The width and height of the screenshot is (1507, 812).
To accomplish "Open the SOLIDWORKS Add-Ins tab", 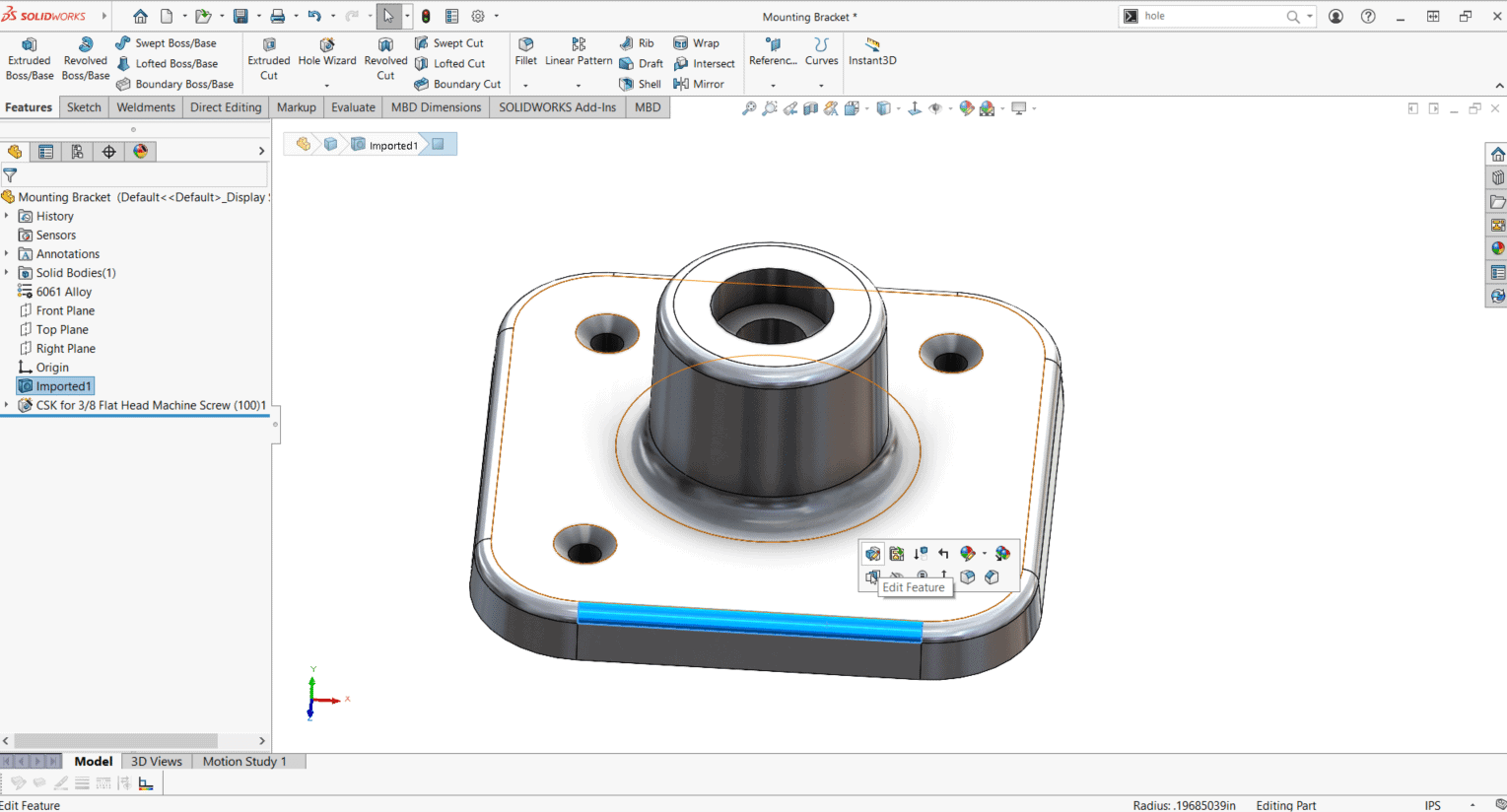I will click(x=557, y=107).
